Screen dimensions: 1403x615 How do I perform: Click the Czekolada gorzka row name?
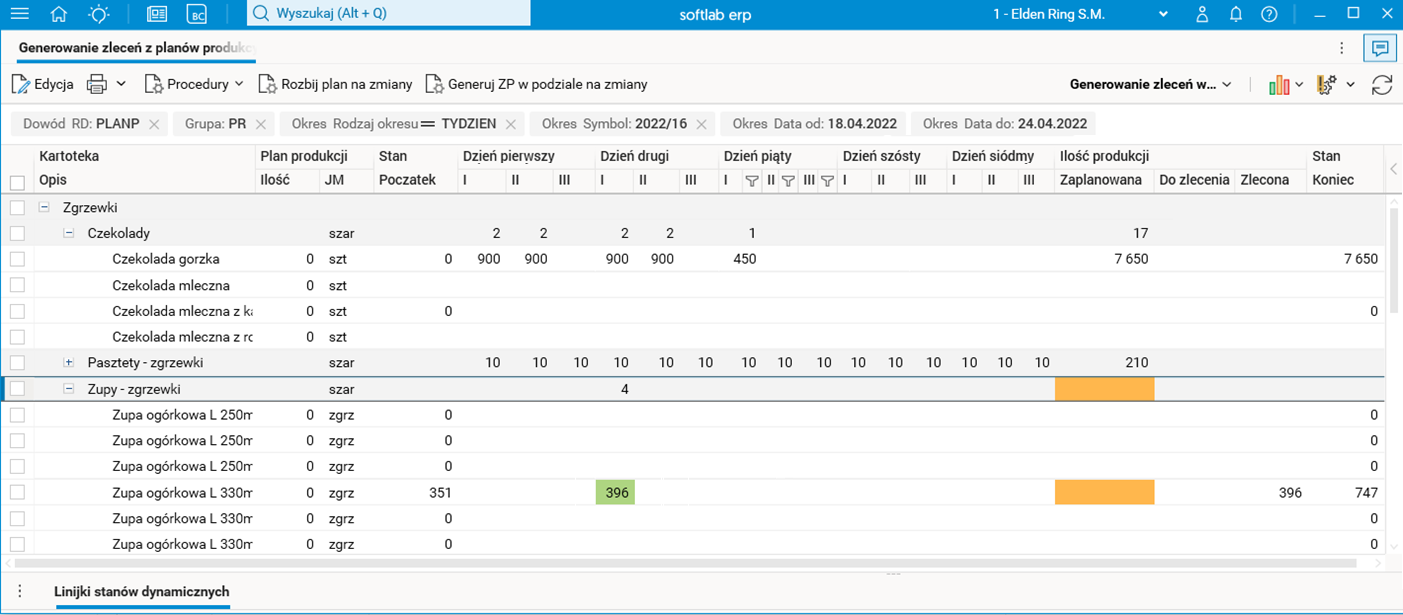[166, 259]
